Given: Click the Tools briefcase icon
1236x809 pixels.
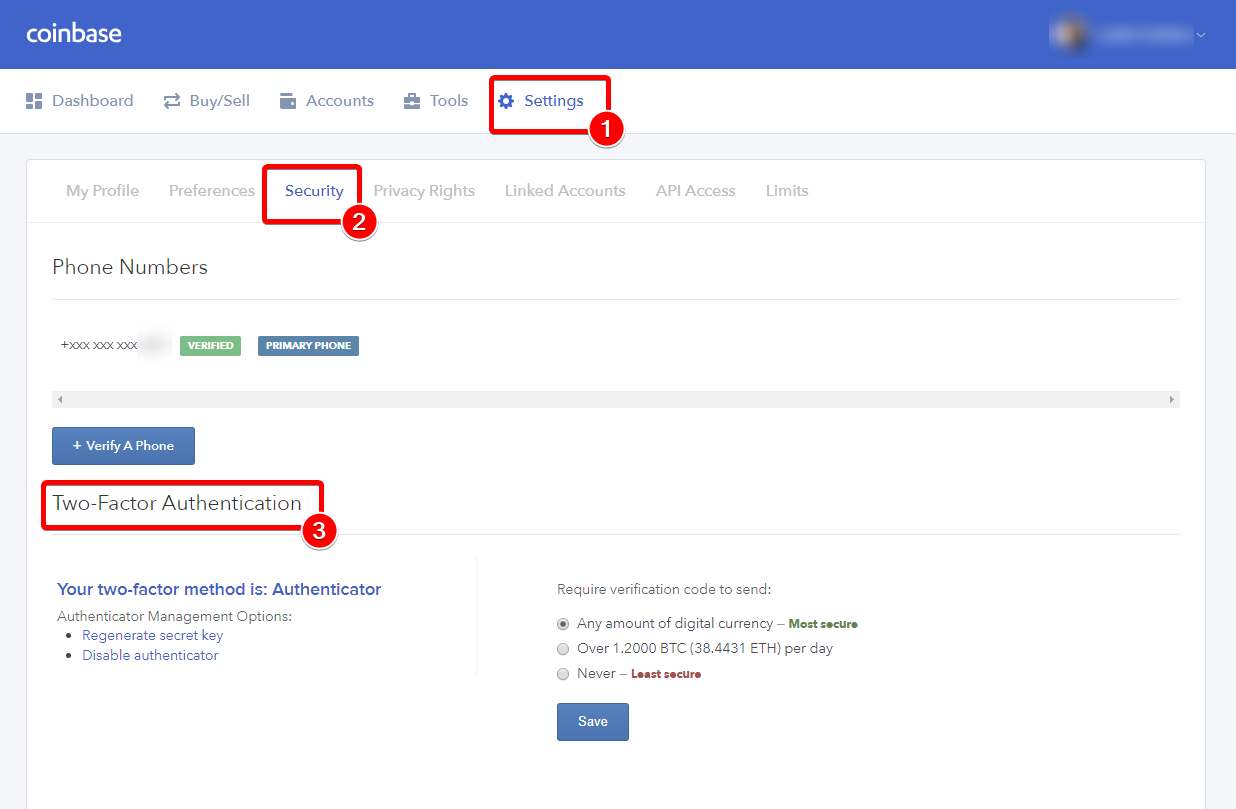Looking at the screenshot, I should (412, 101).
